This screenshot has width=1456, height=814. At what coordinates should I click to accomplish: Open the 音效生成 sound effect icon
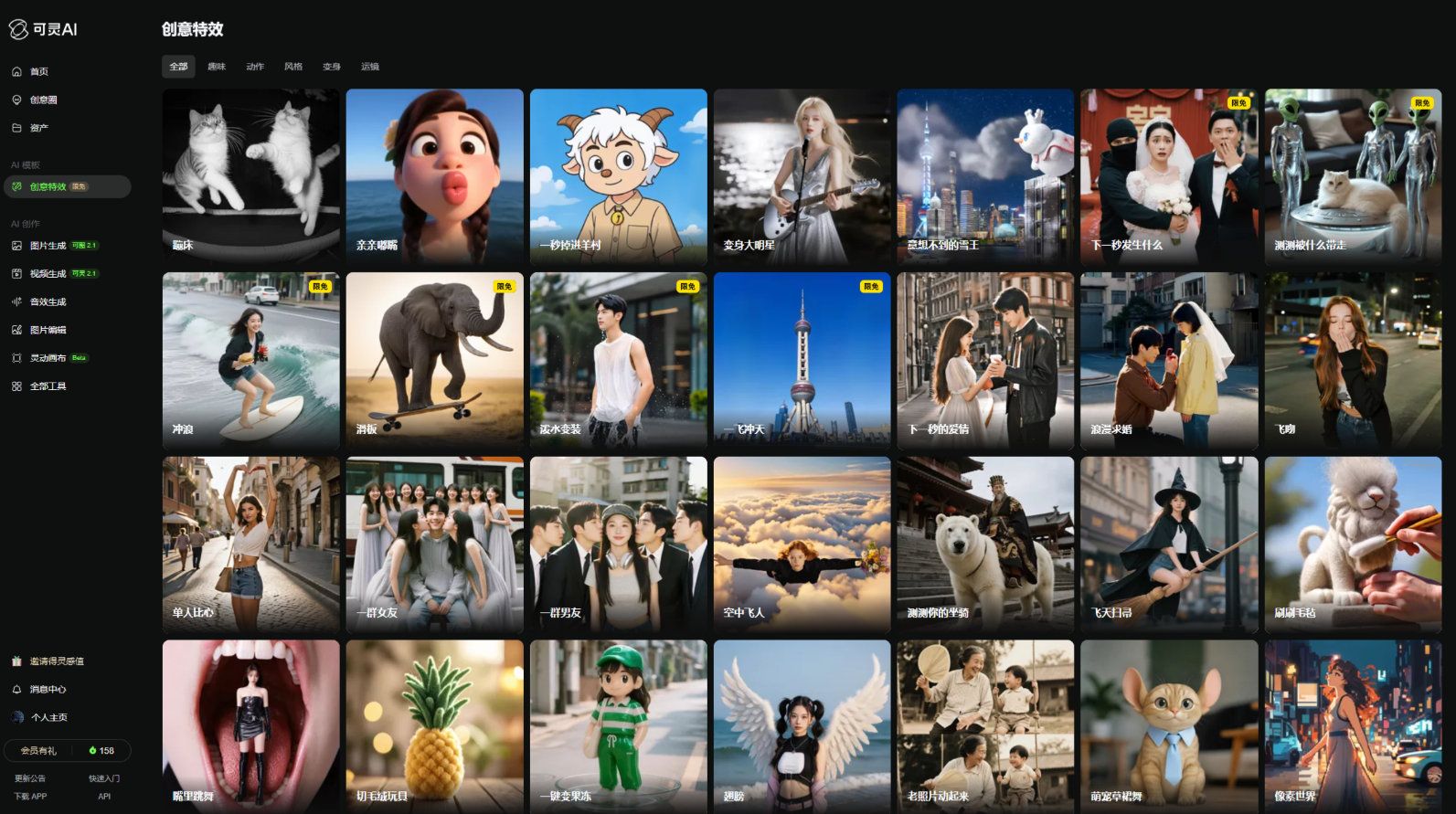tap(16, 301)
